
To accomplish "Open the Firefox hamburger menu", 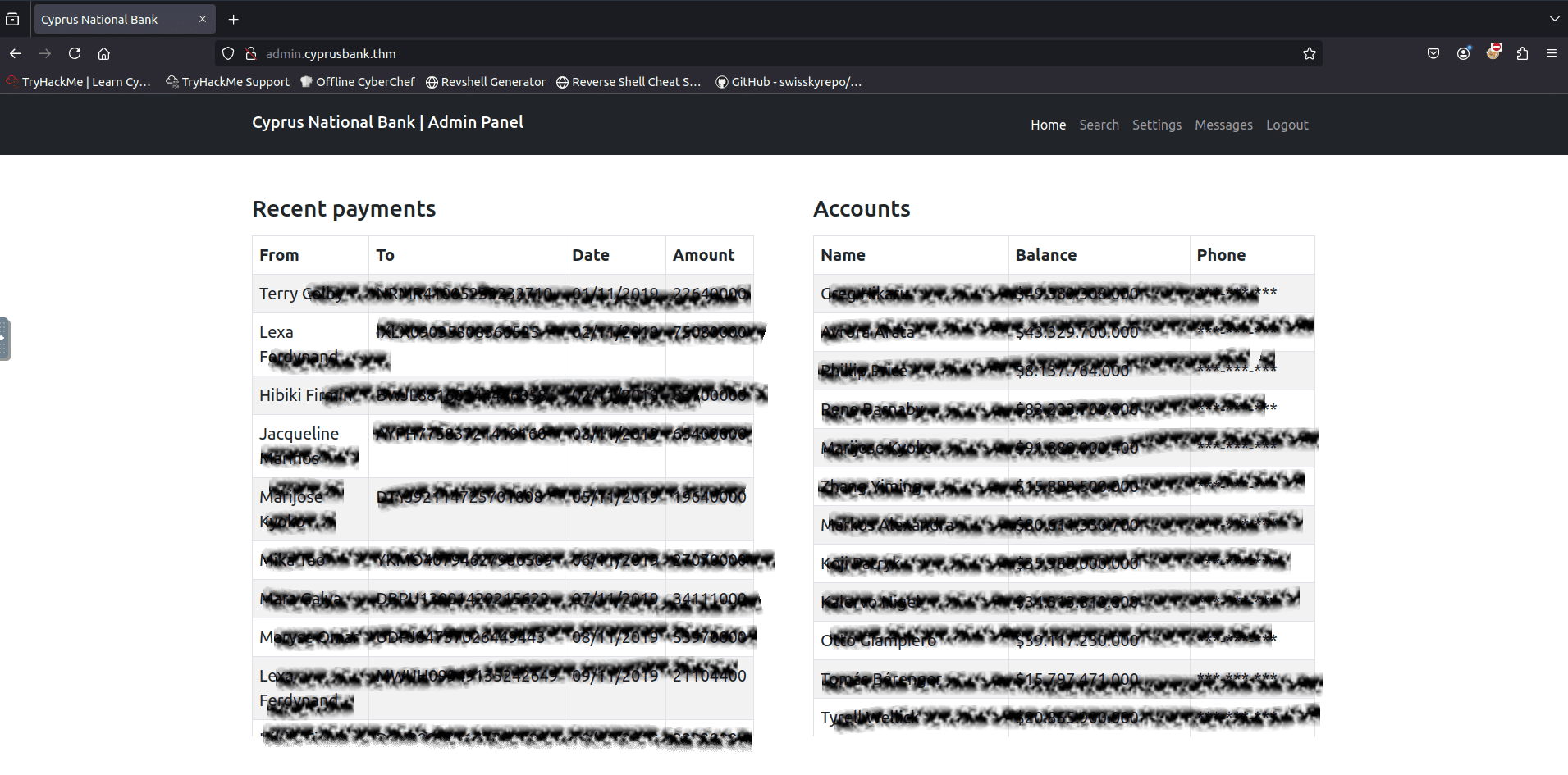I will click(x=1552, y=53).
